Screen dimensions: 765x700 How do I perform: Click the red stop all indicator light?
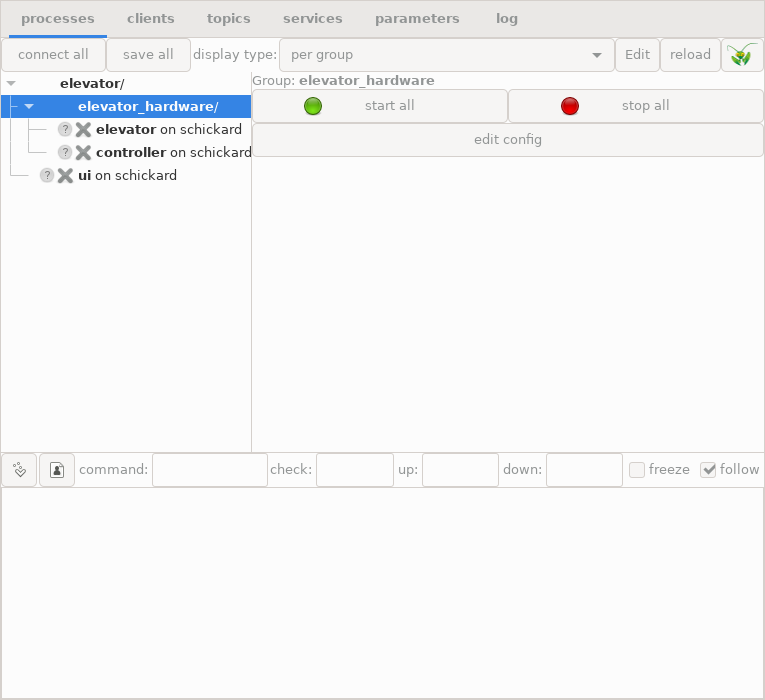pos(570,106)
